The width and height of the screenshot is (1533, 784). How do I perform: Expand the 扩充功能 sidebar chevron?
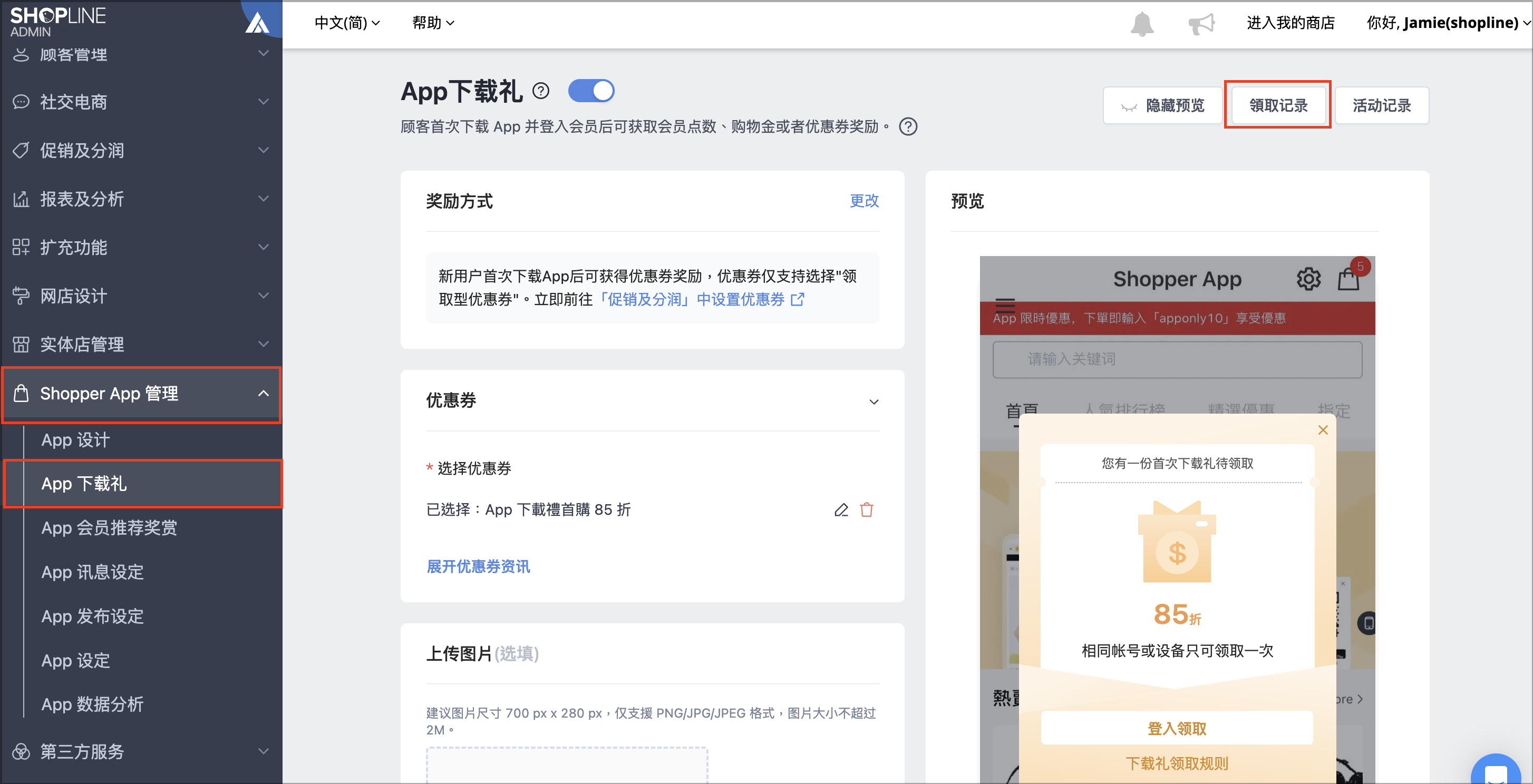tap(263, 247)
